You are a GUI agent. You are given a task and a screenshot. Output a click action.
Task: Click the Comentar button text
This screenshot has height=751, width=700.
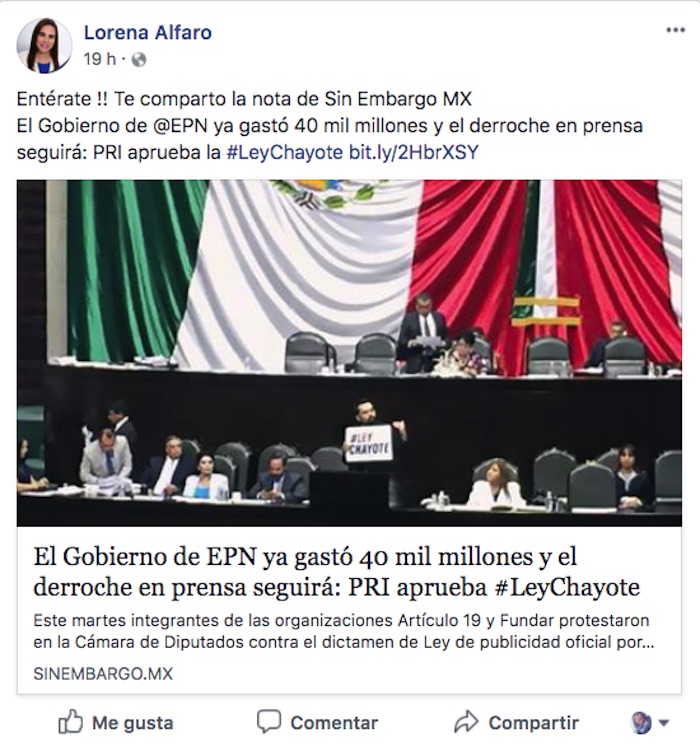click(334, 723)
